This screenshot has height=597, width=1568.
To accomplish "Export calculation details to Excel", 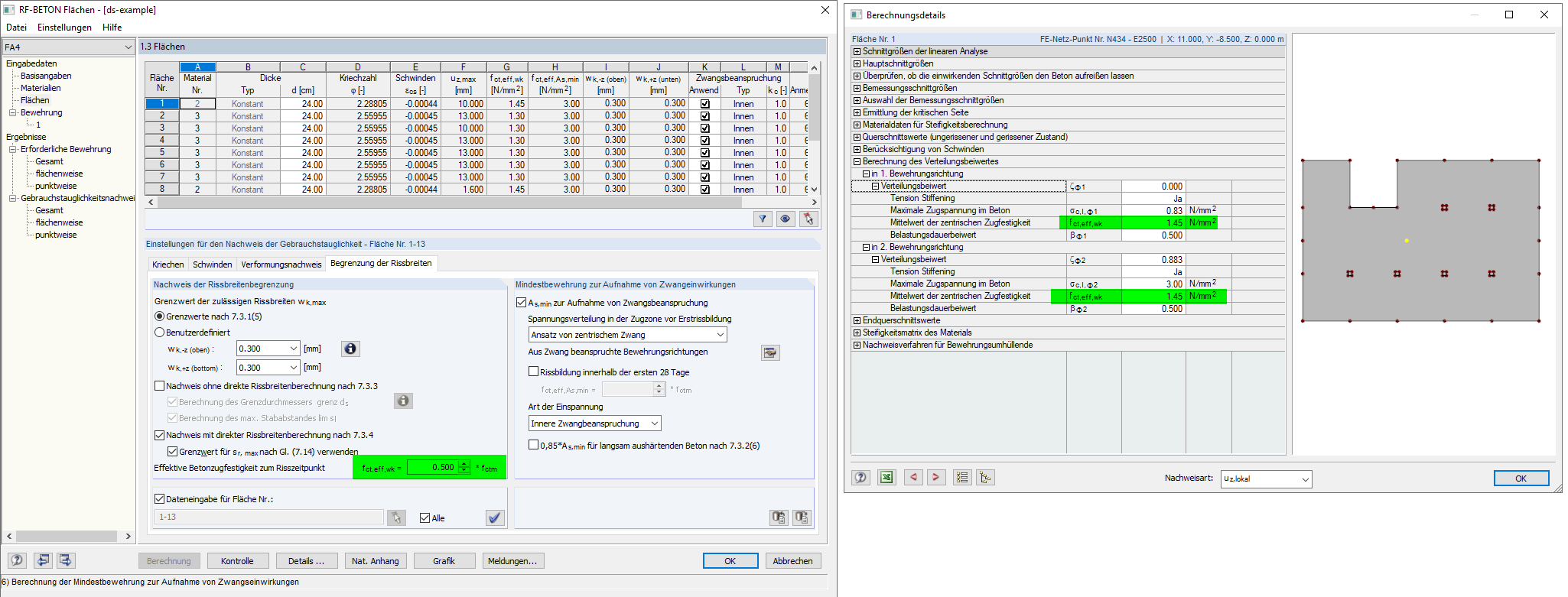I will tap(886, 478).
